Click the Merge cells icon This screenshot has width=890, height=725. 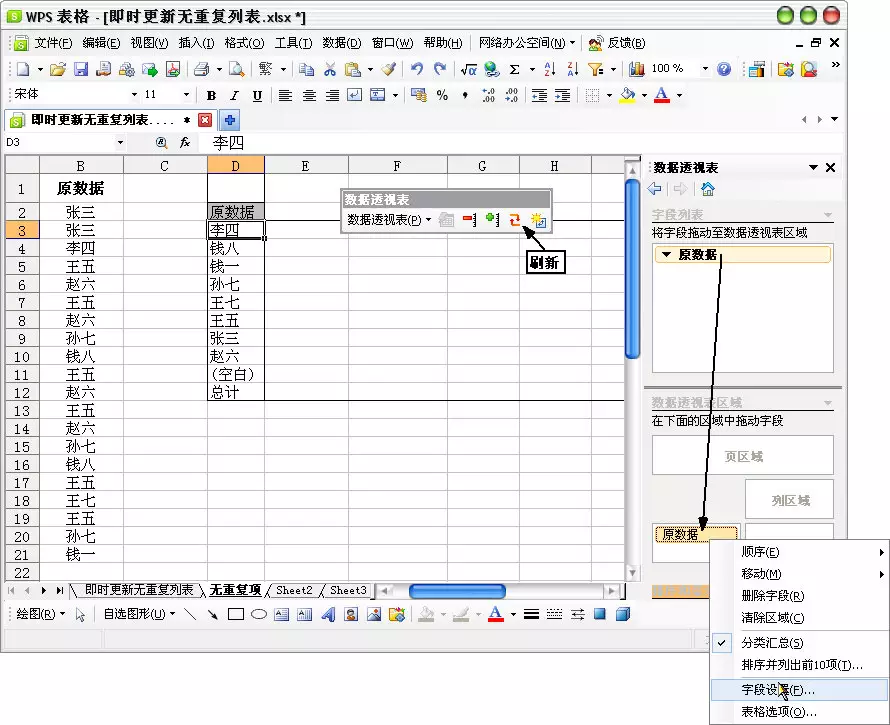[x=377, y=95]
